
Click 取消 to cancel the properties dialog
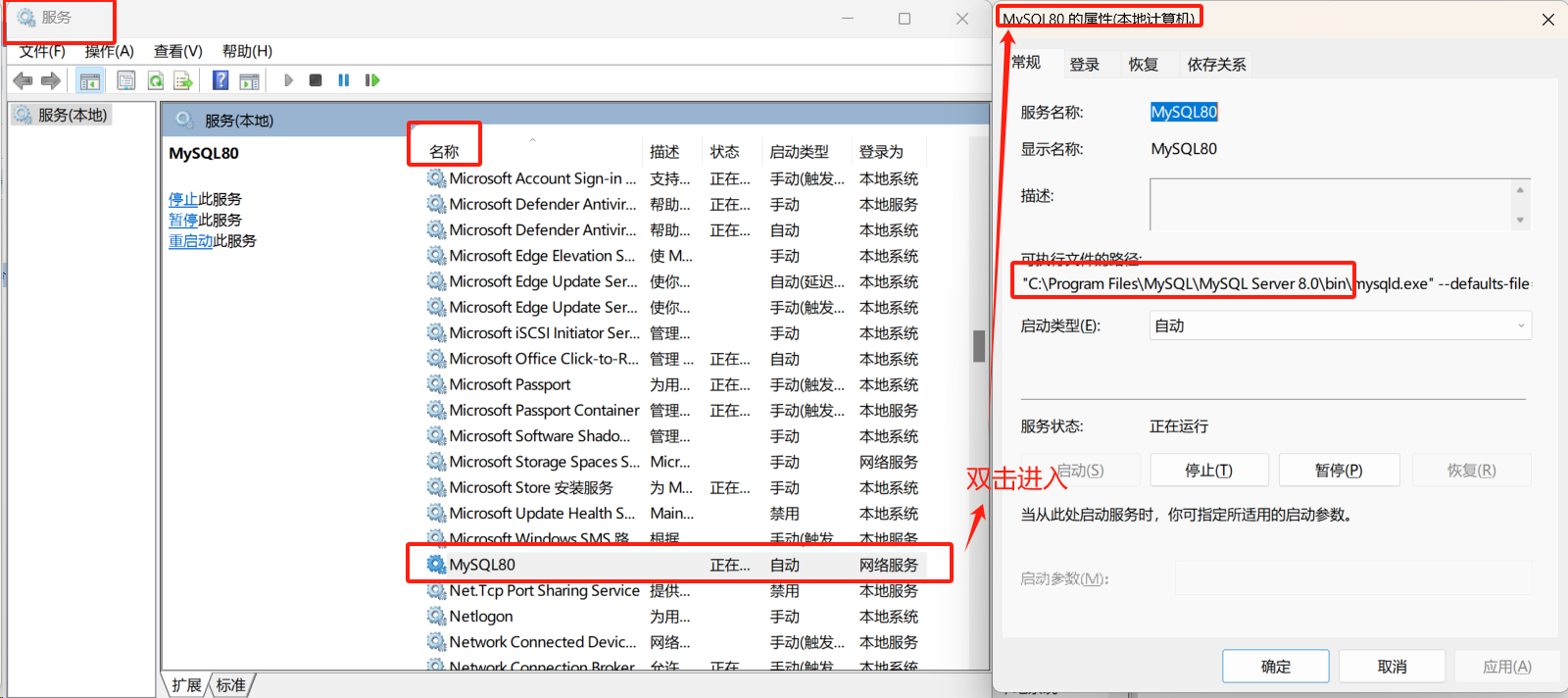click(x=1392, y=667)
